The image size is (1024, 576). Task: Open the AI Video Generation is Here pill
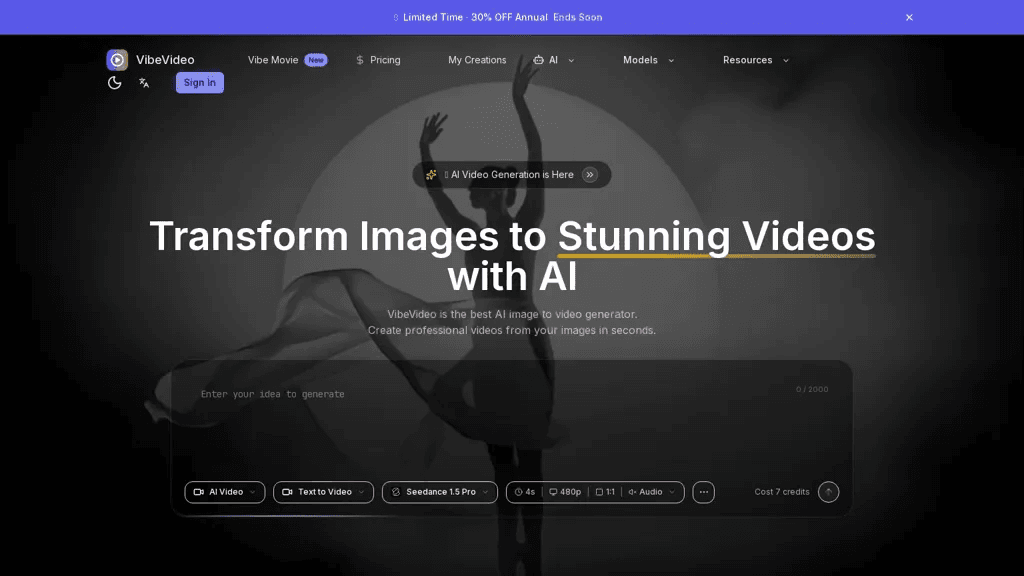tap(512, 174)
